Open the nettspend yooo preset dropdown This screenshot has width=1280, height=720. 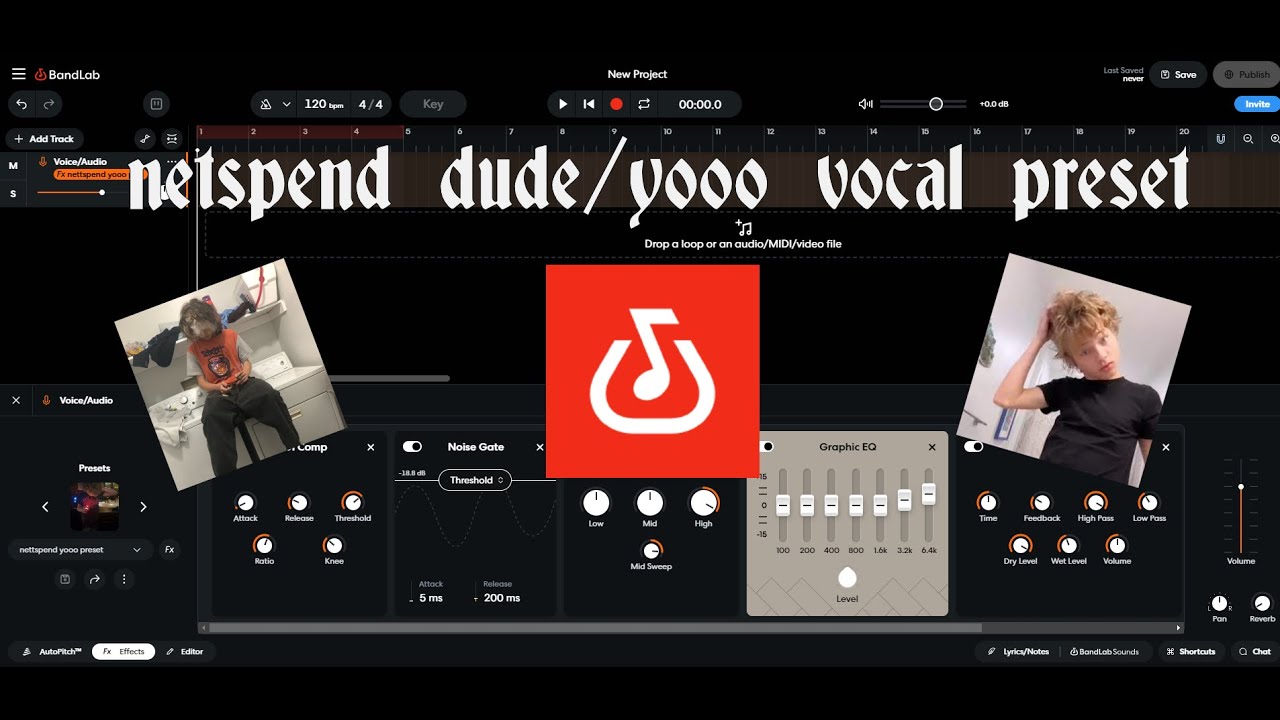[81, 549]
